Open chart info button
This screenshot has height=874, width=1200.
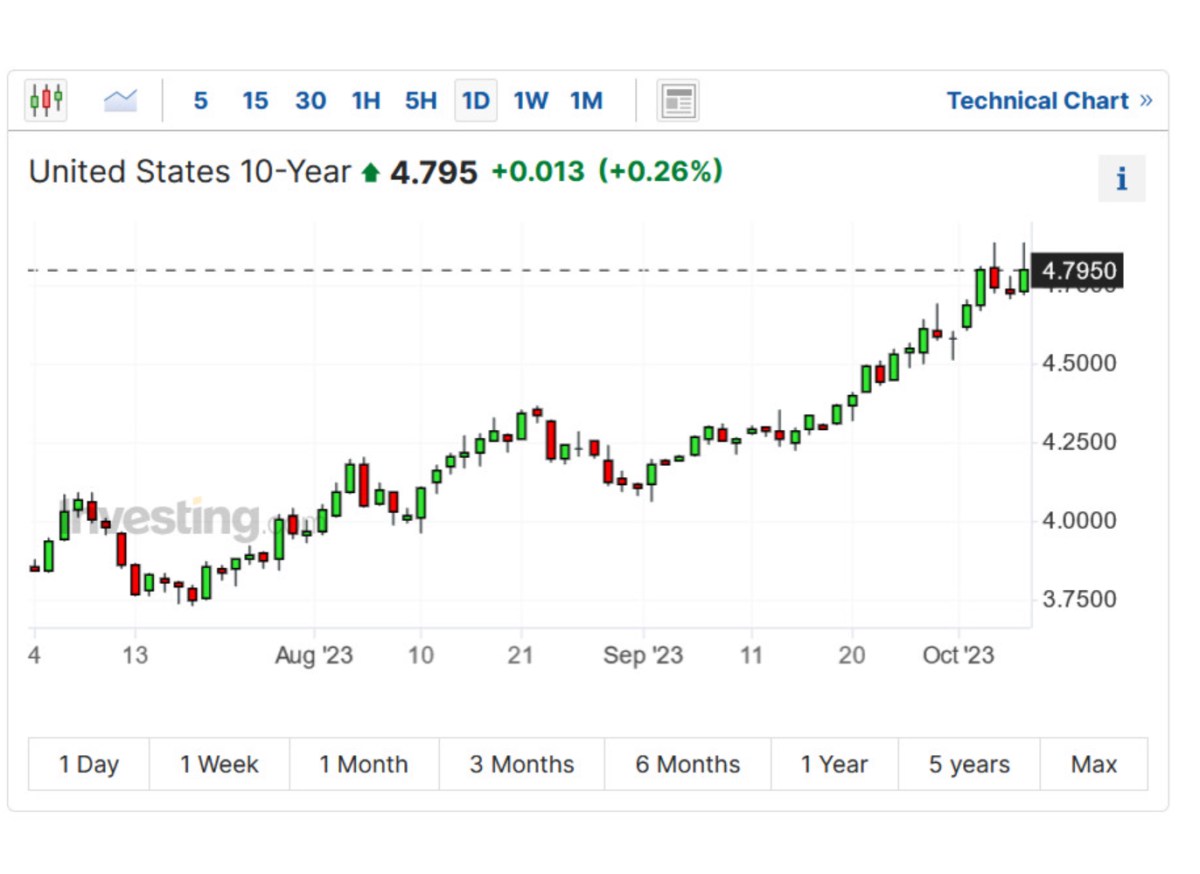[x=1122, y=179]
